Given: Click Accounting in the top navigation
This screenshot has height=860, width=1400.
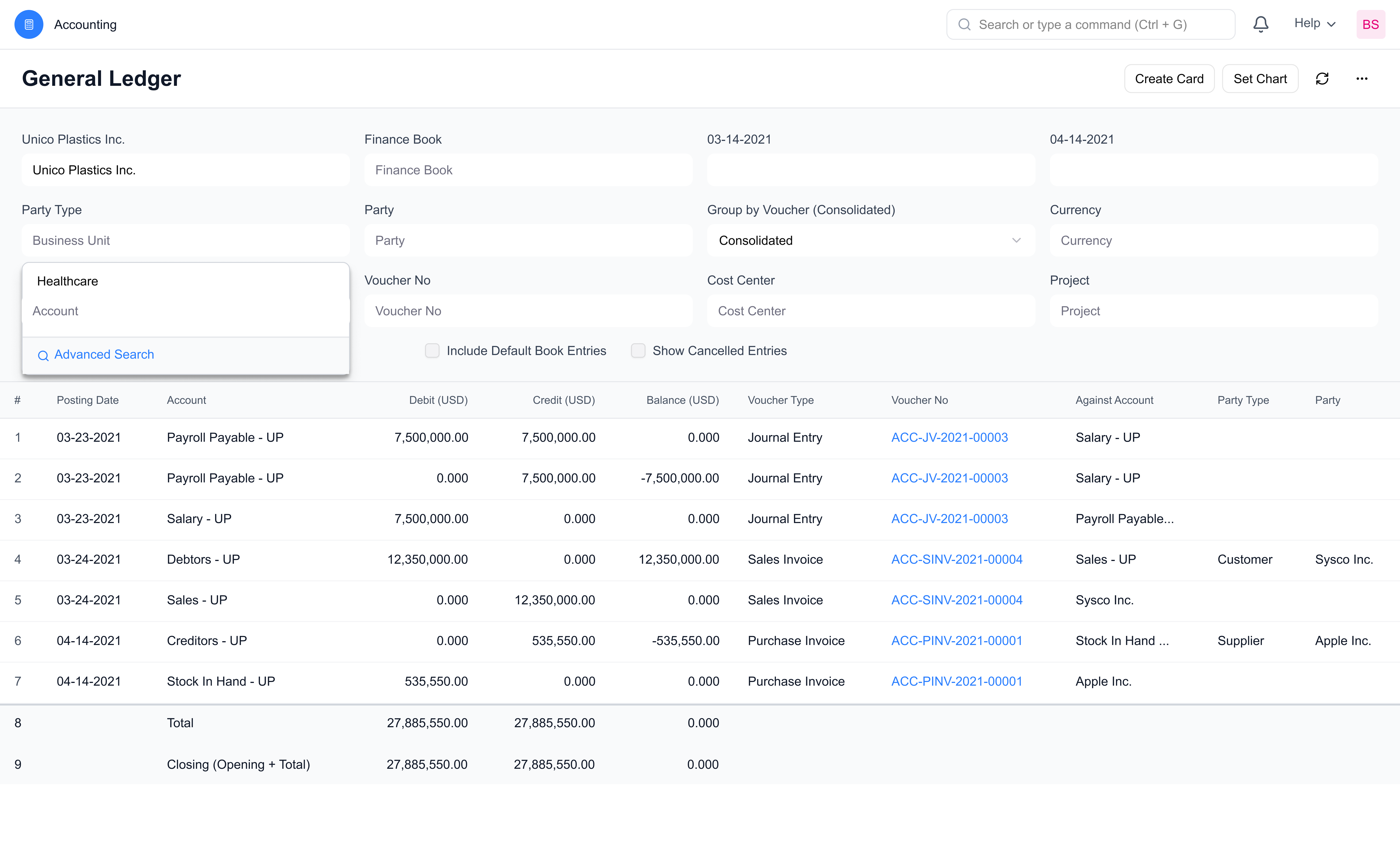Looking at the screenshot, I should tap(85, 24).
